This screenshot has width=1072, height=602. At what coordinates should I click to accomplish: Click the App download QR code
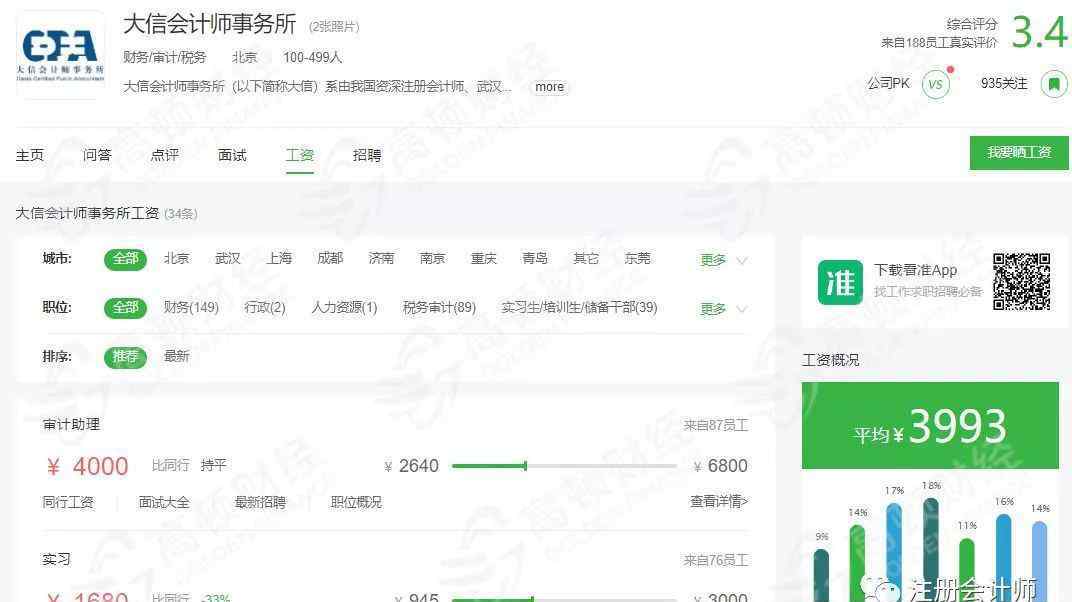point(1021,282)
